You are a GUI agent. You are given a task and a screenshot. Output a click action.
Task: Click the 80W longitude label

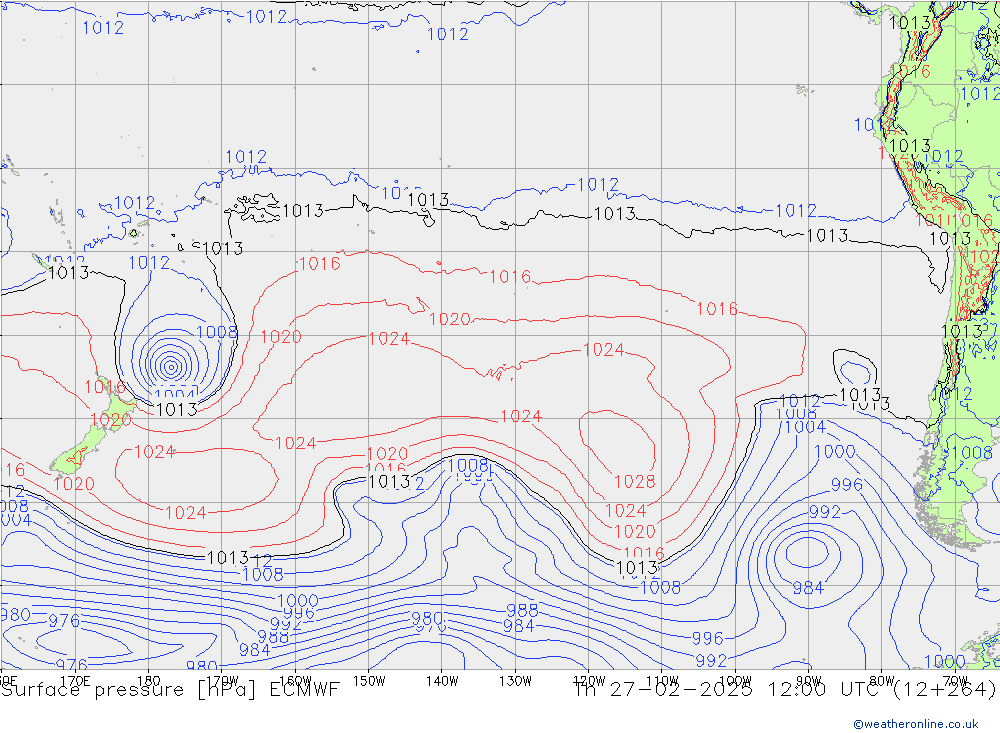tap(882, 681)
